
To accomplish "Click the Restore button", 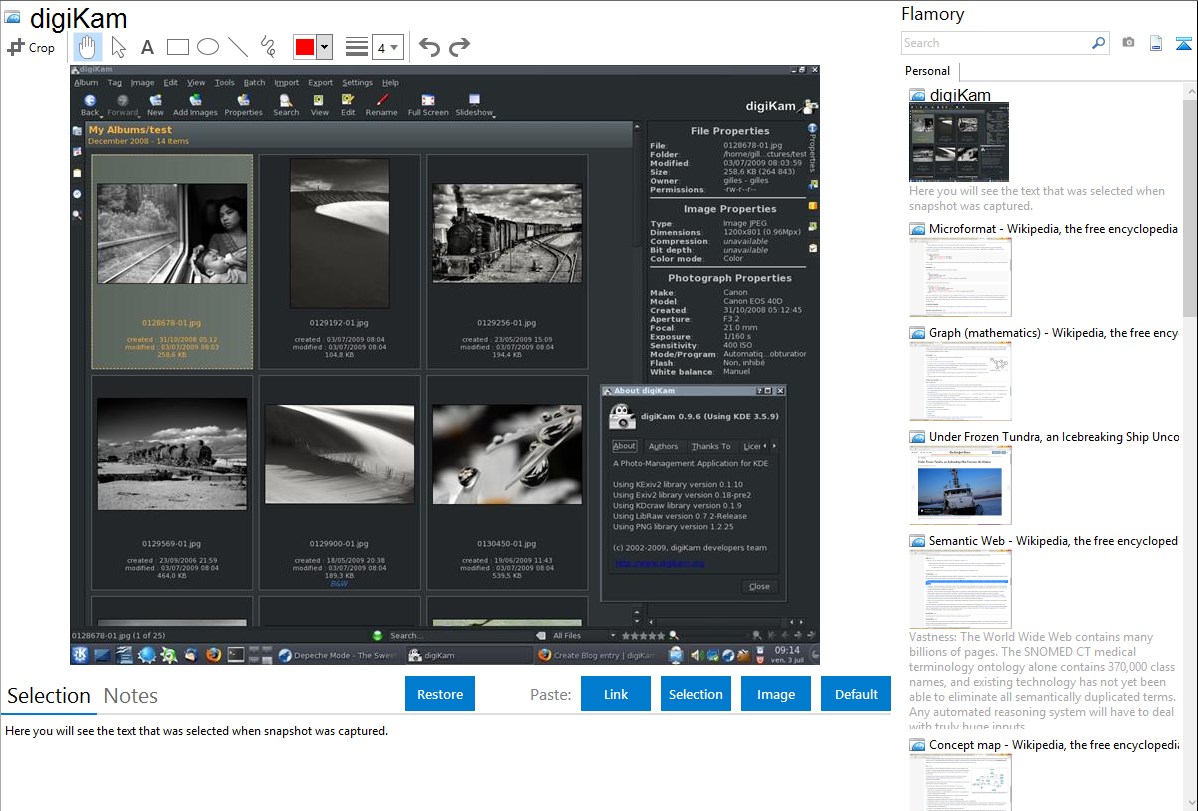I will [440, 694].
